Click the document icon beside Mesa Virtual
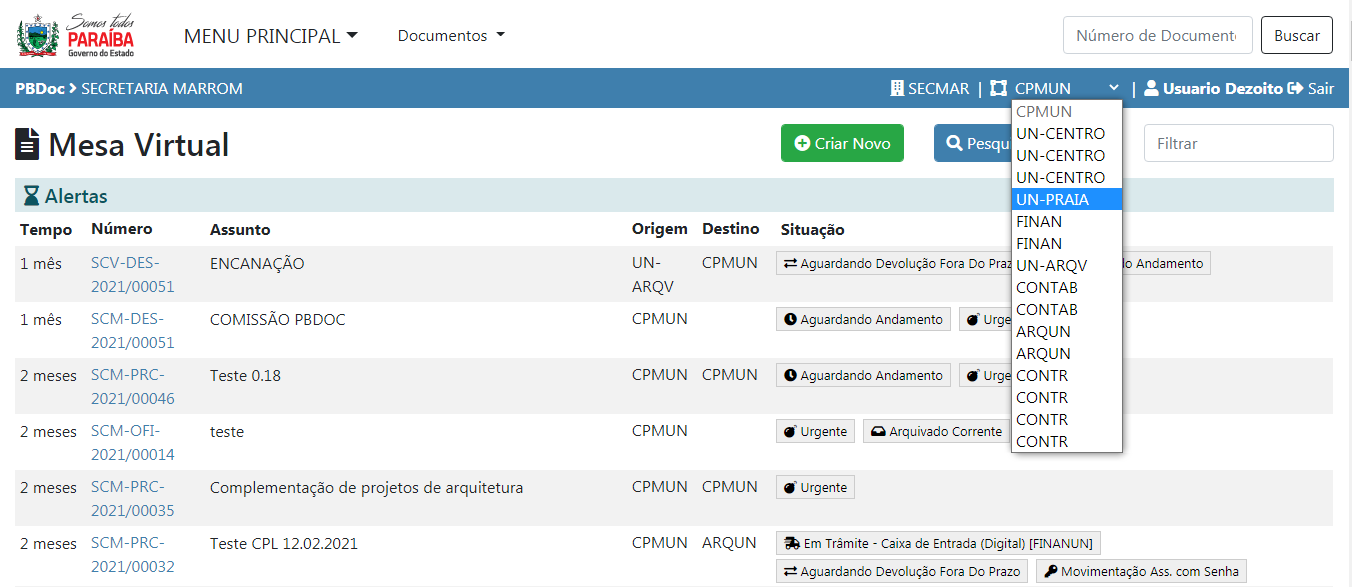Viewport: 1352px width, 587px height. (x=28, y=145)
